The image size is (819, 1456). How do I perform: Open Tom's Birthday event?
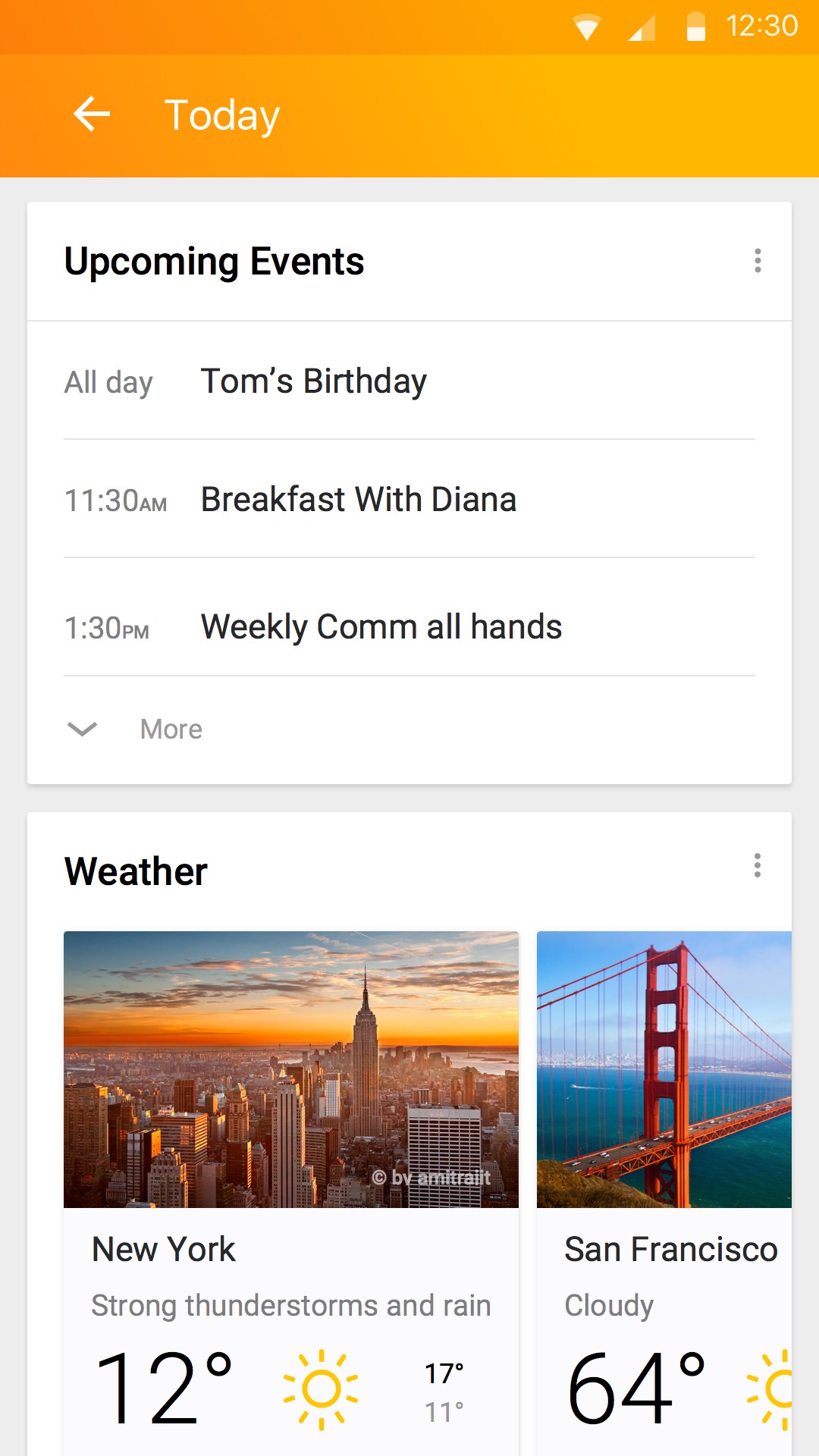pyautogui.click(x=313, y=381)
